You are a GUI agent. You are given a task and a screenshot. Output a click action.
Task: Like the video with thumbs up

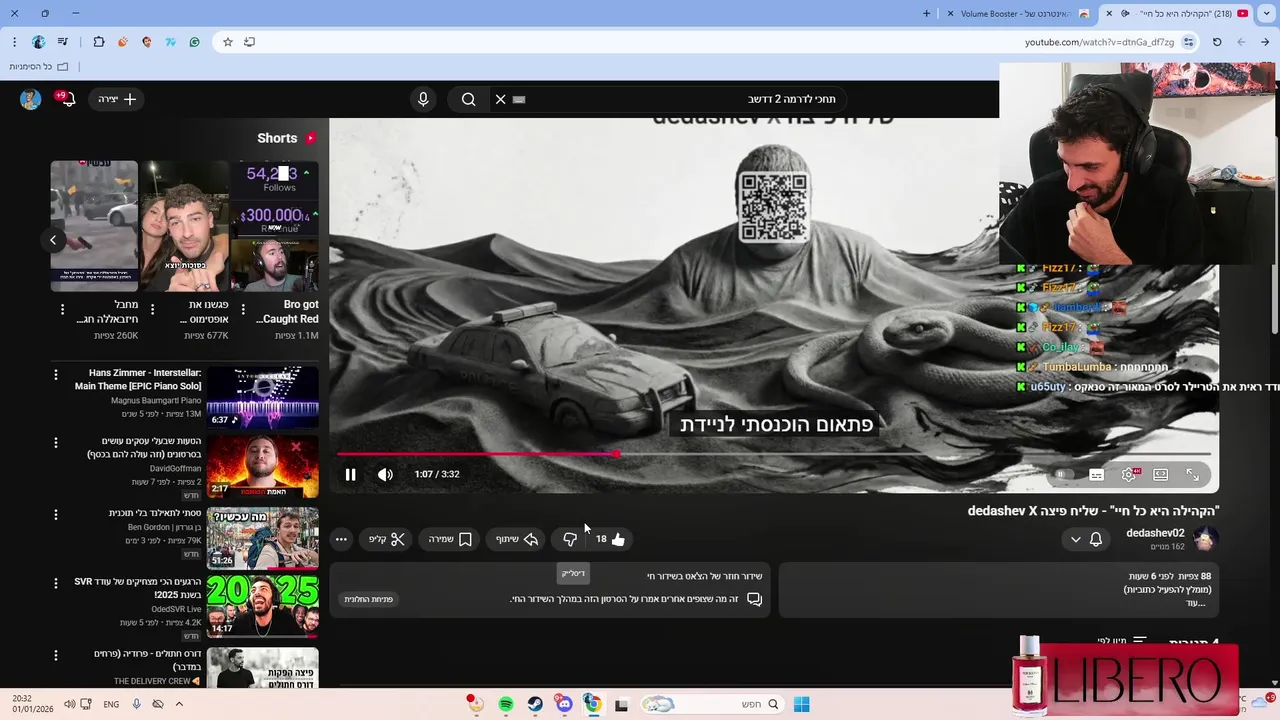[x=610, y=539]
